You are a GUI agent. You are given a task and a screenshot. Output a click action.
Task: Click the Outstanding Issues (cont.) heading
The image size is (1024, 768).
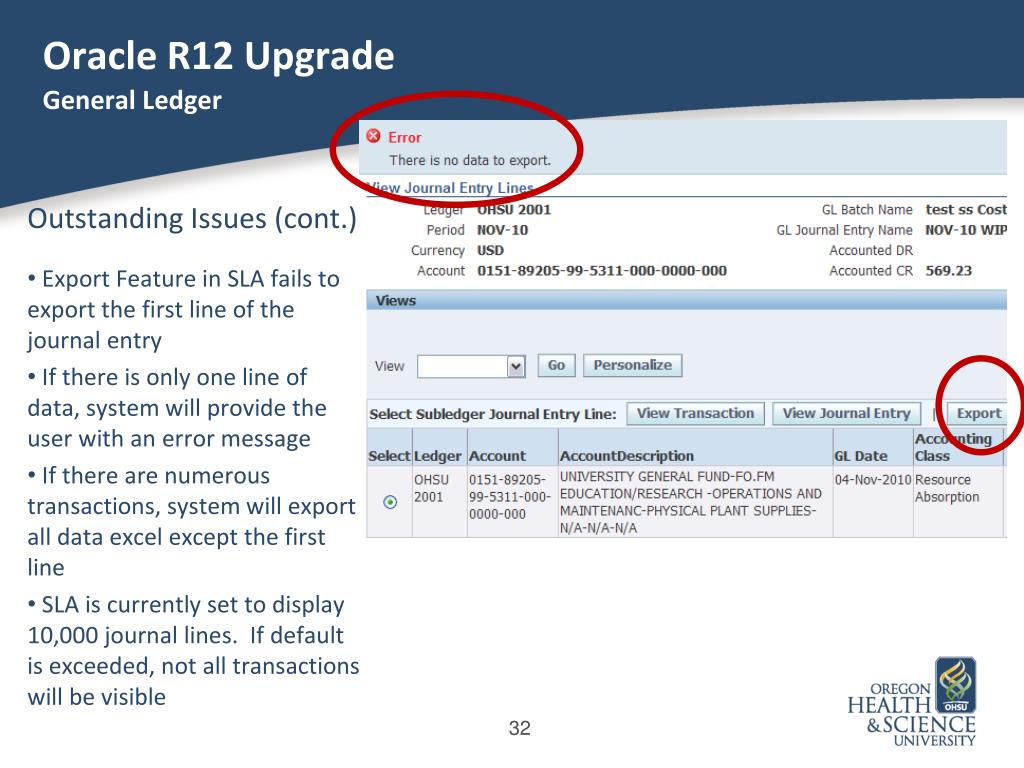click(x=192, y=219)
